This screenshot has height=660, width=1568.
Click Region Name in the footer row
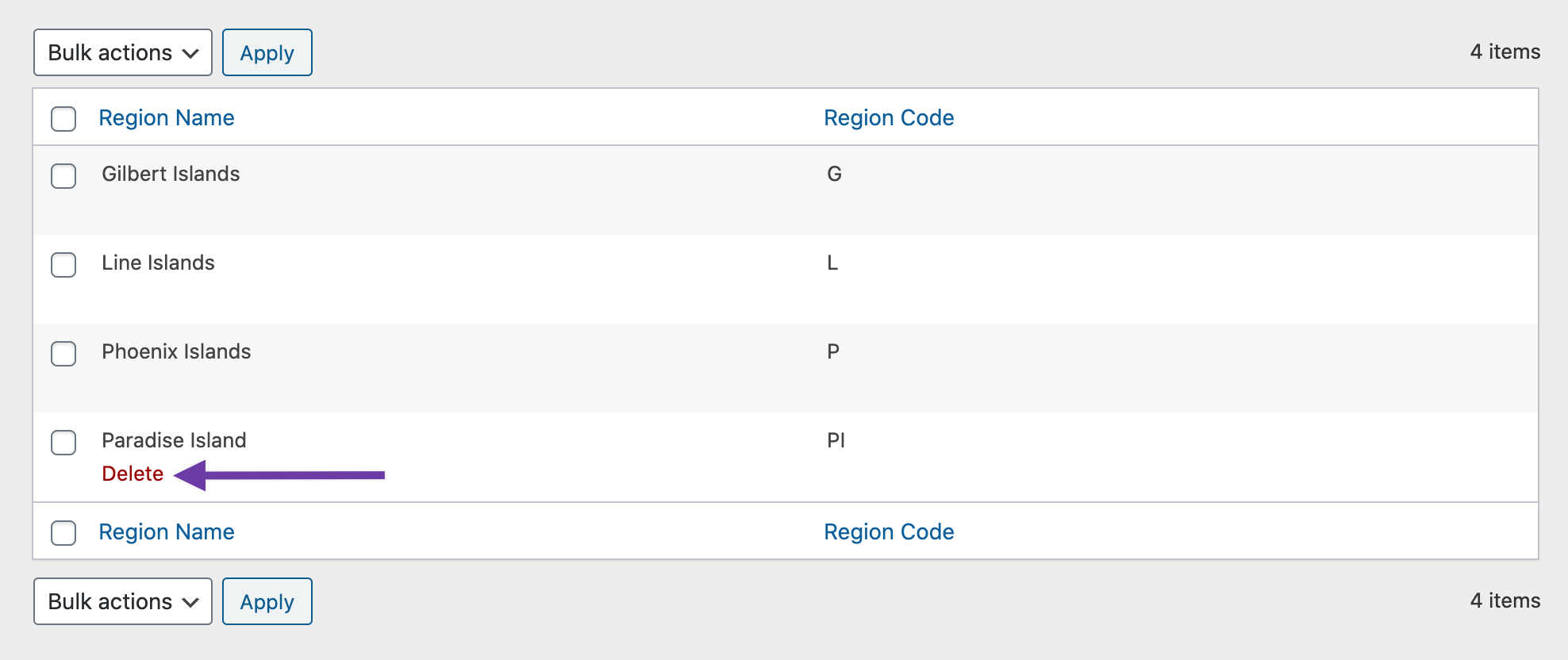pos(167,531)
